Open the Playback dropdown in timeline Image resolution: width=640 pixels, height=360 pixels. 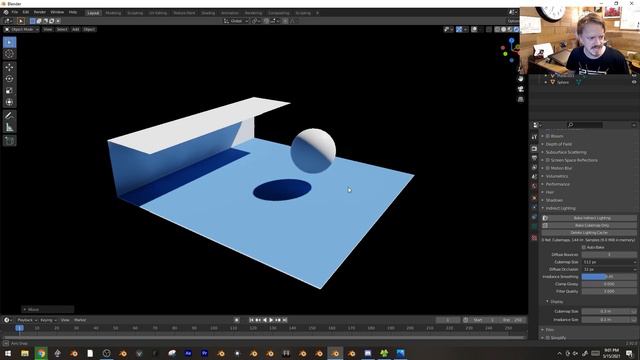click(27, 320)
